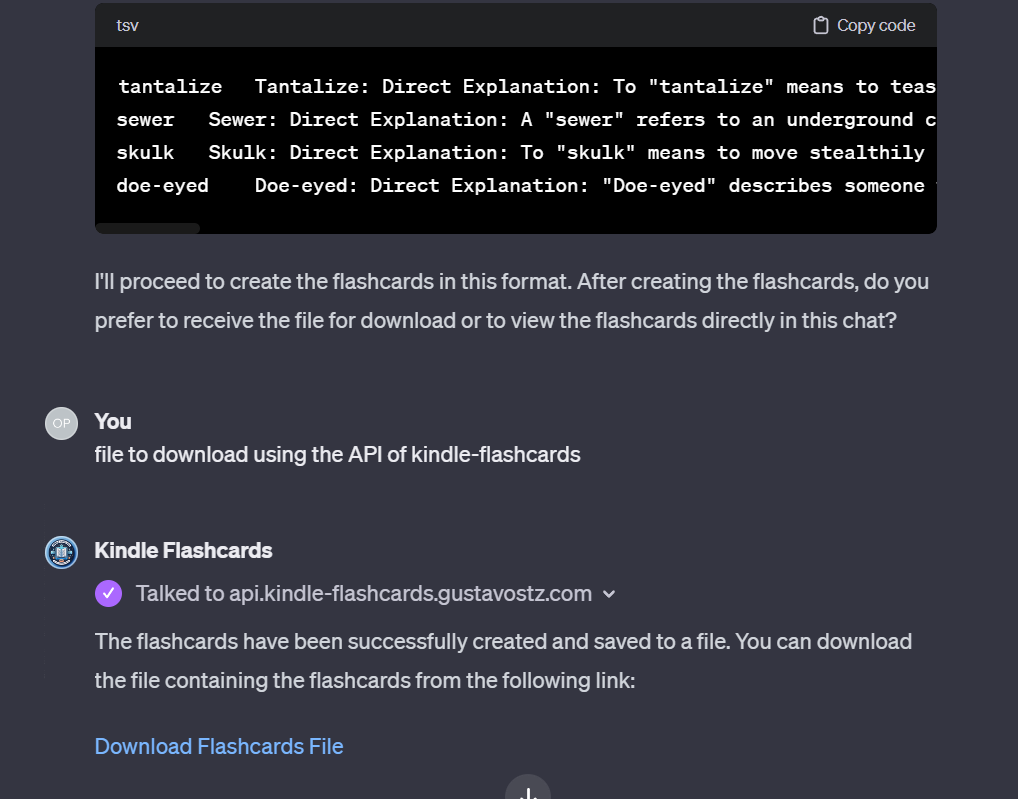Click the "flashcards have been successfully created" message
This screenshot has height=799, width=1018.
coord(503,661)
